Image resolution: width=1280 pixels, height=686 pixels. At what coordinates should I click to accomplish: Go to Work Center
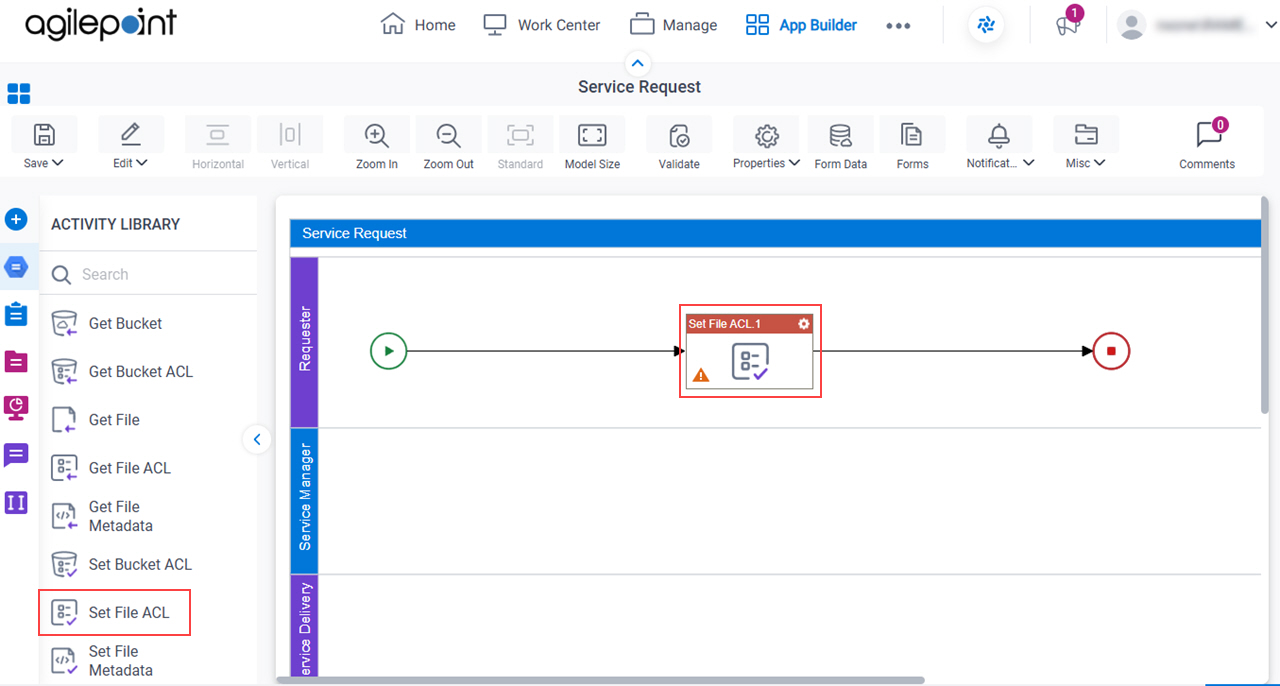541,25
